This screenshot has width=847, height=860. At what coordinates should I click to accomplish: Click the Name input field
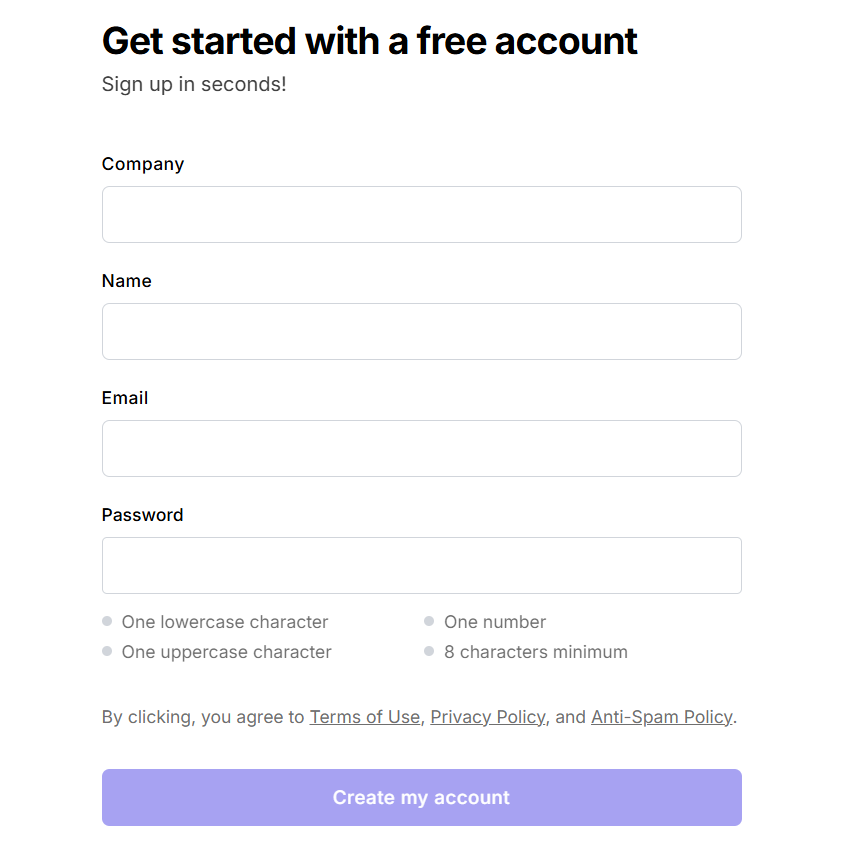pyautogui.click(x=421, y=331)
